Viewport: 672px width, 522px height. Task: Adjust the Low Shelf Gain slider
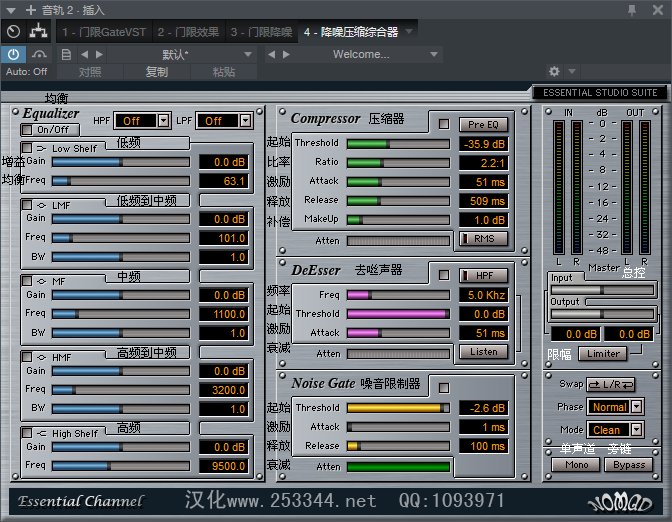(121, 162)
